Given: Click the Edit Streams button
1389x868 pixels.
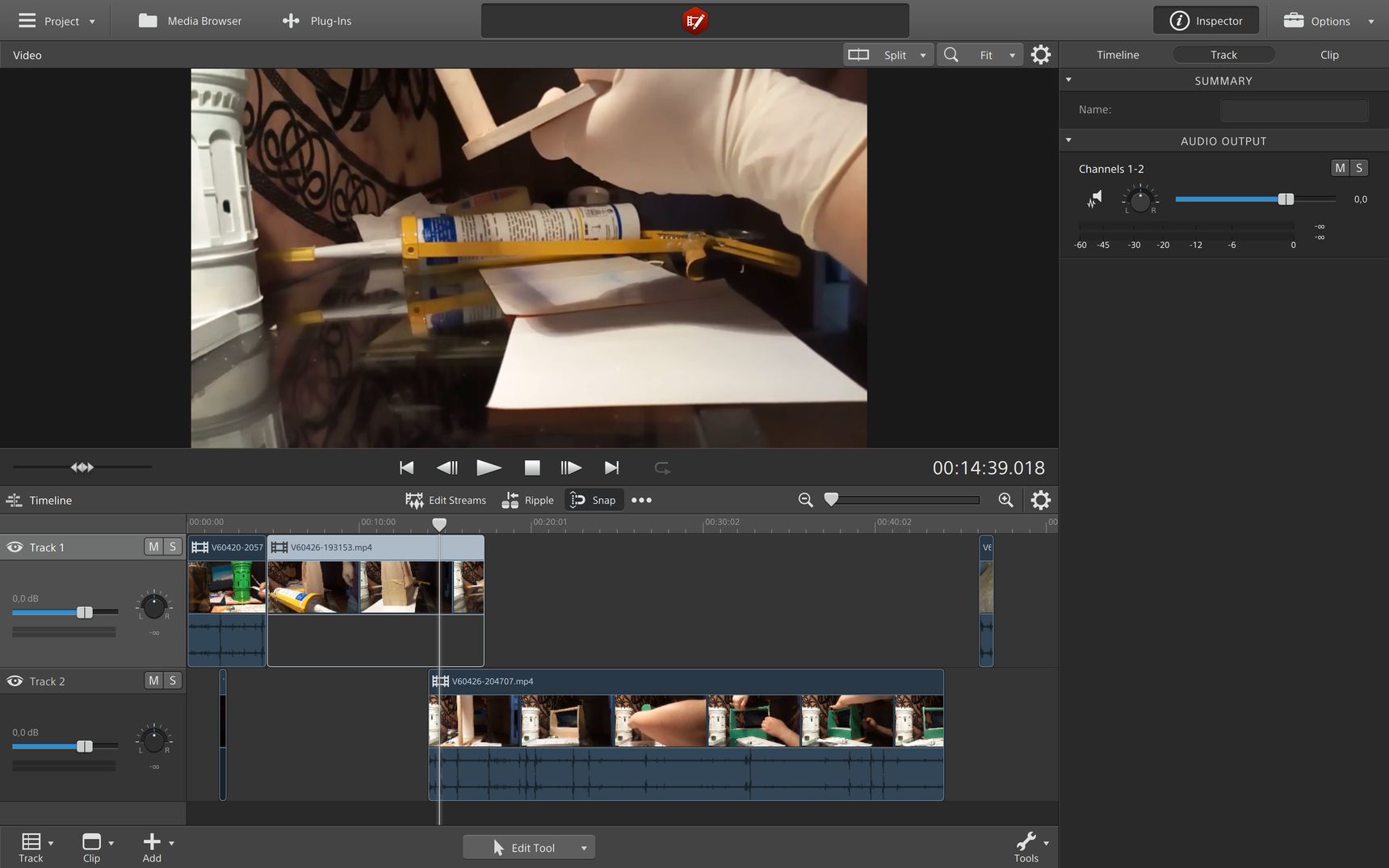Looking at the screenshot, I should coord(446,500).
